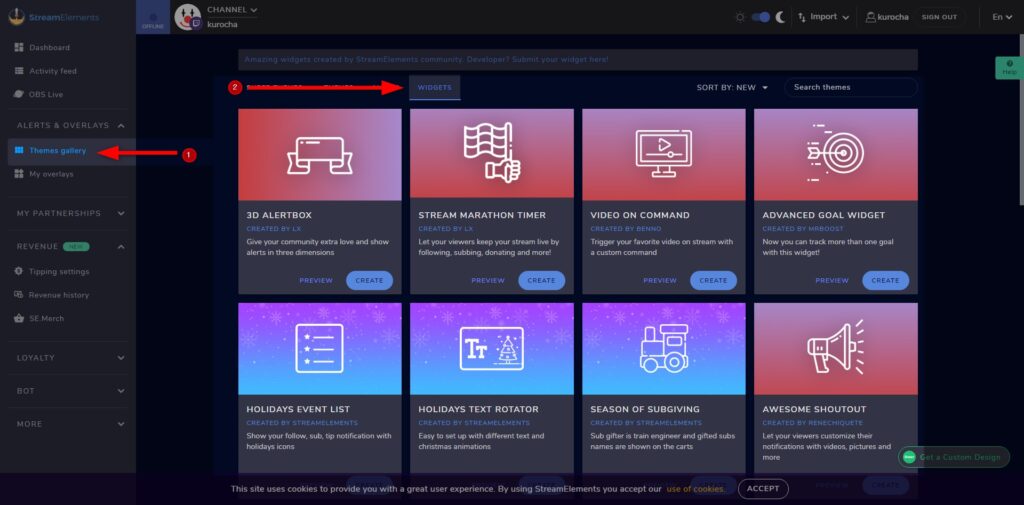Click the Video On Command thumbnail

[664, 154]
